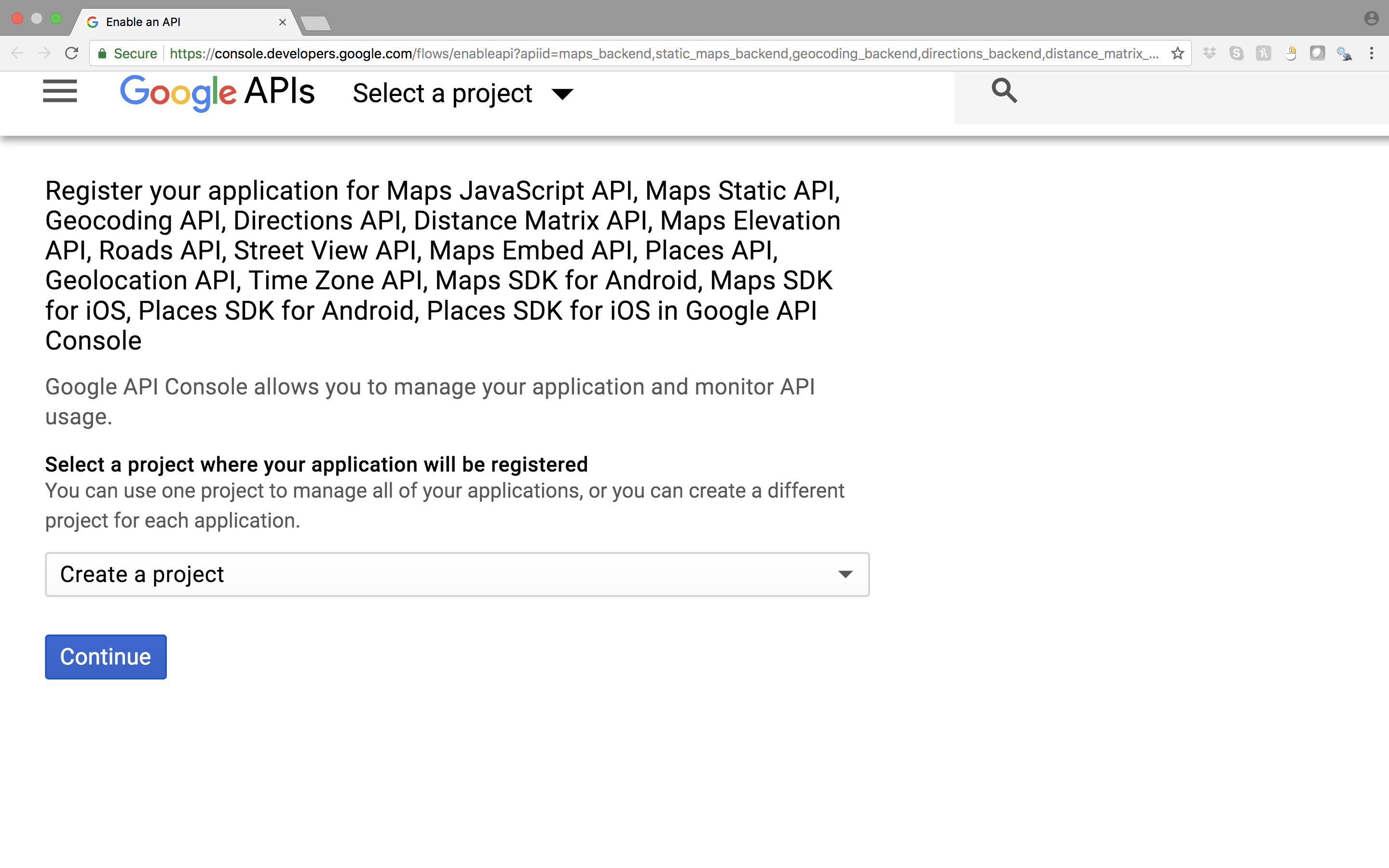
Task: Expand the Select a project dropdown
Action: coord(463,94)
